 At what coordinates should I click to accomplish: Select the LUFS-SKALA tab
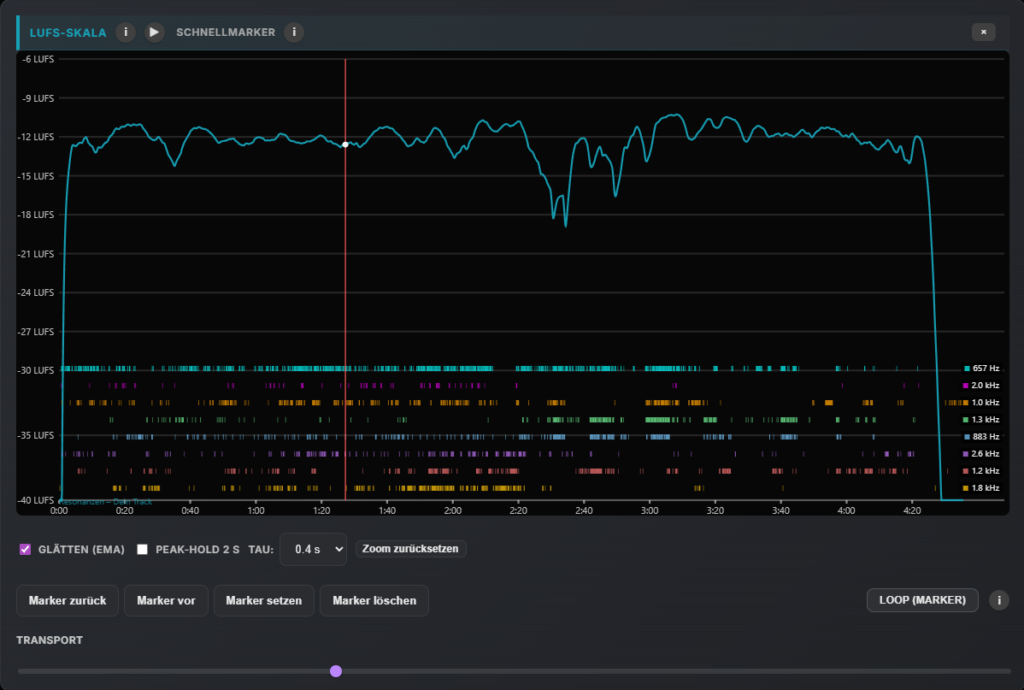(68, 31)
